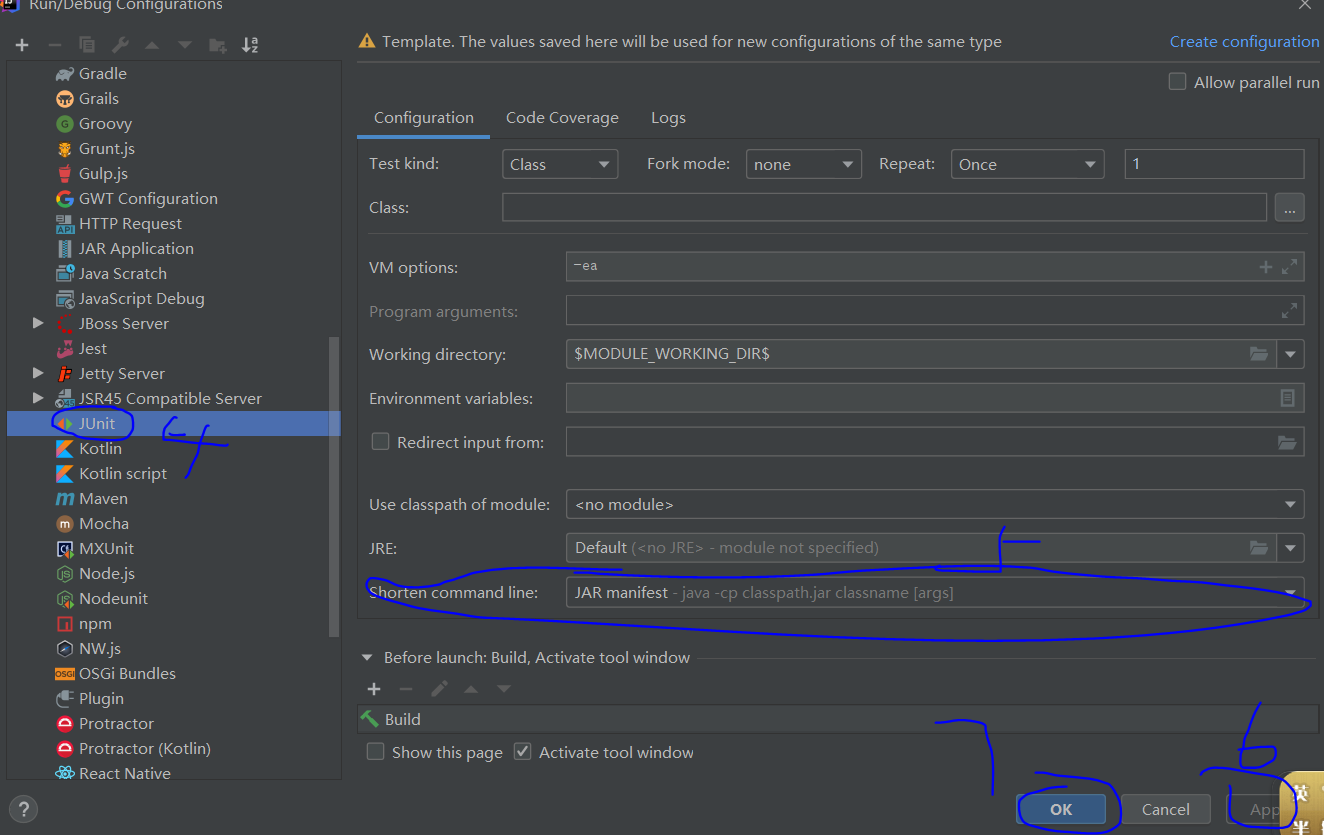
Task: Open the Fork mode dropdown
Action: [803, 164]
